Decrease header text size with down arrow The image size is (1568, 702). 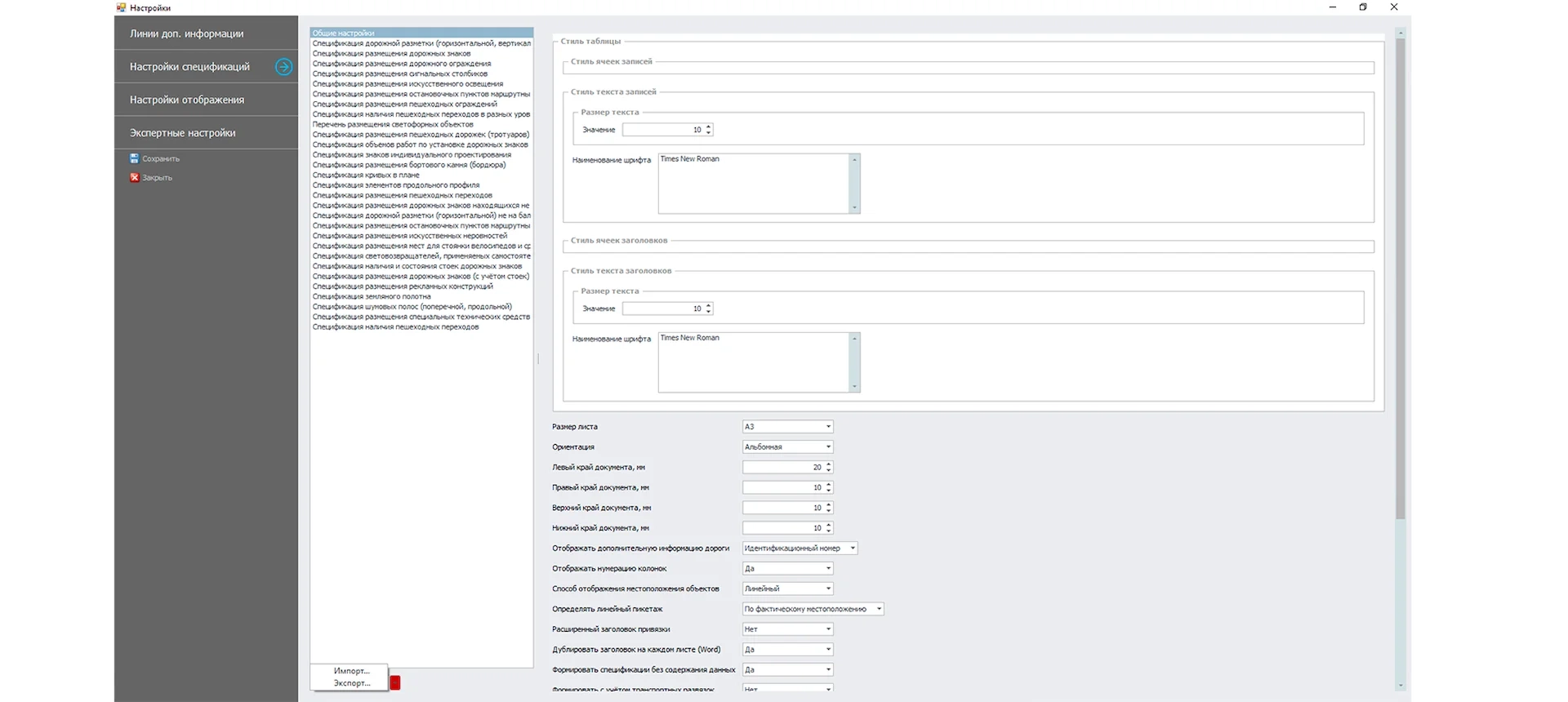[709, 312]
